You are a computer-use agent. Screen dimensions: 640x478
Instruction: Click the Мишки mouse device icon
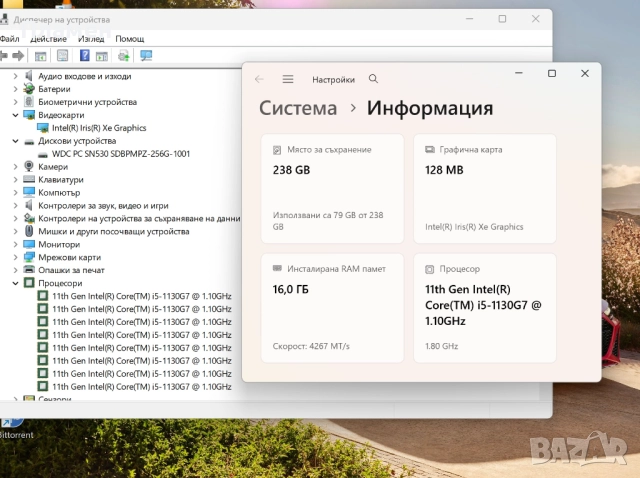(29, 231)
